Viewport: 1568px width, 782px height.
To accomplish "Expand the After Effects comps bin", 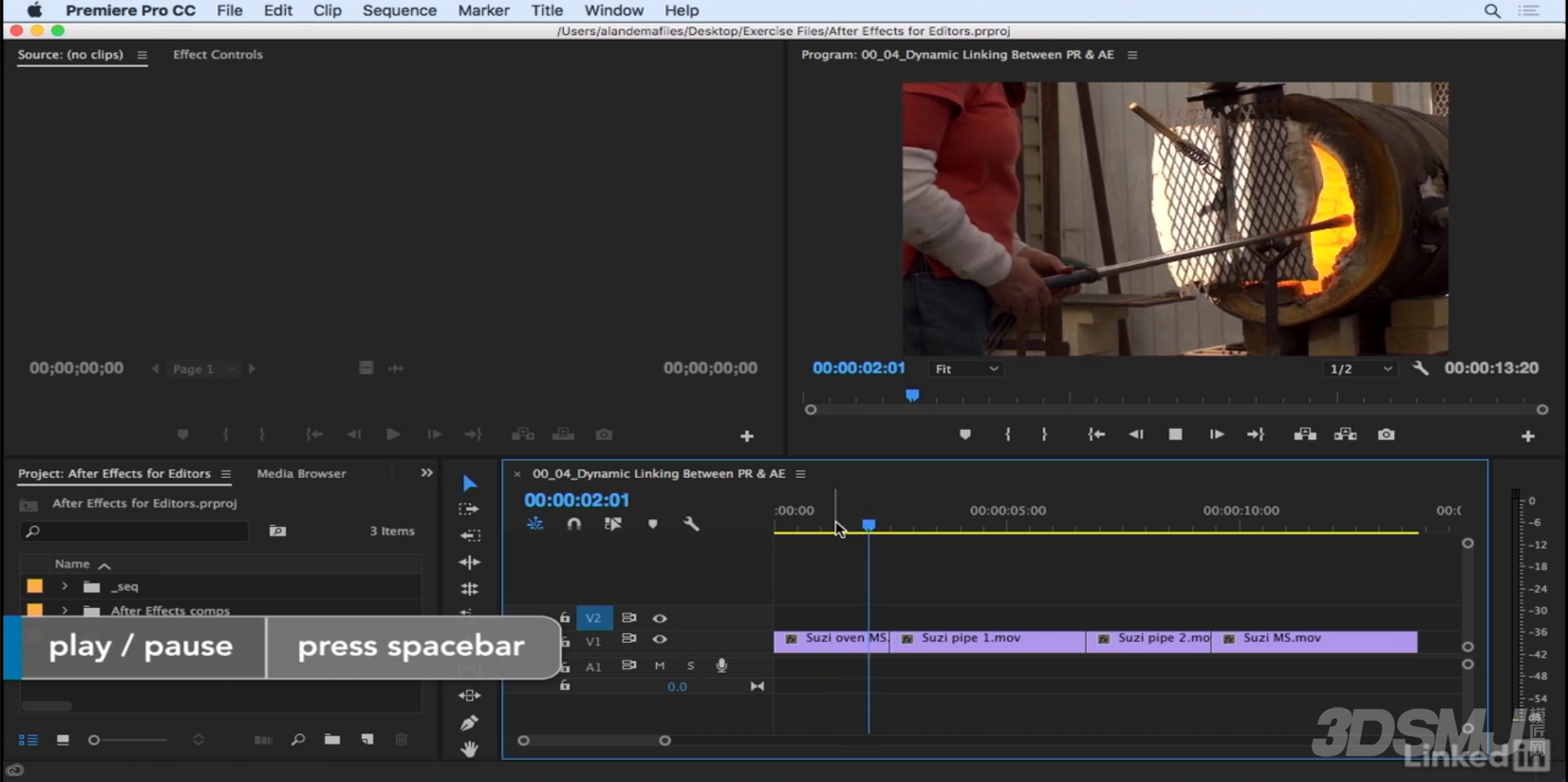I will coord(65,610).
